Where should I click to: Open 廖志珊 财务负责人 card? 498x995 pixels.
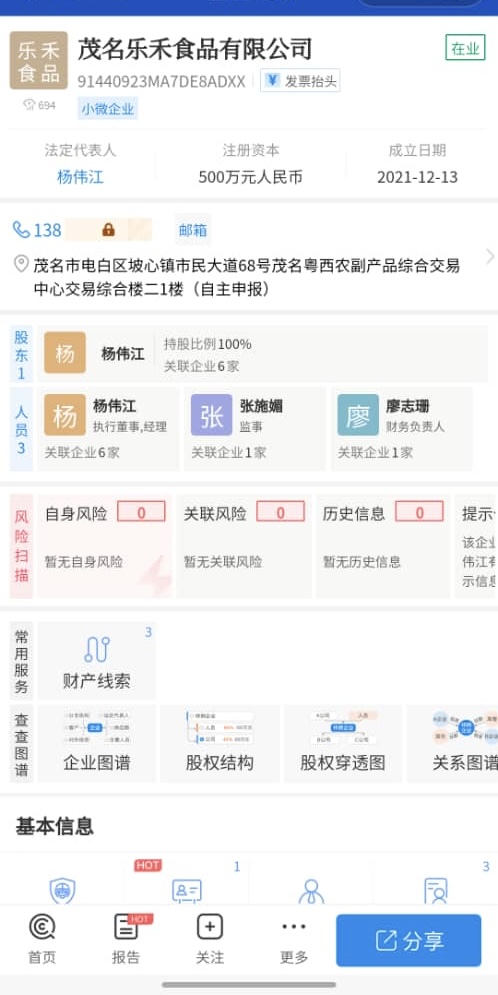point(401,429)
